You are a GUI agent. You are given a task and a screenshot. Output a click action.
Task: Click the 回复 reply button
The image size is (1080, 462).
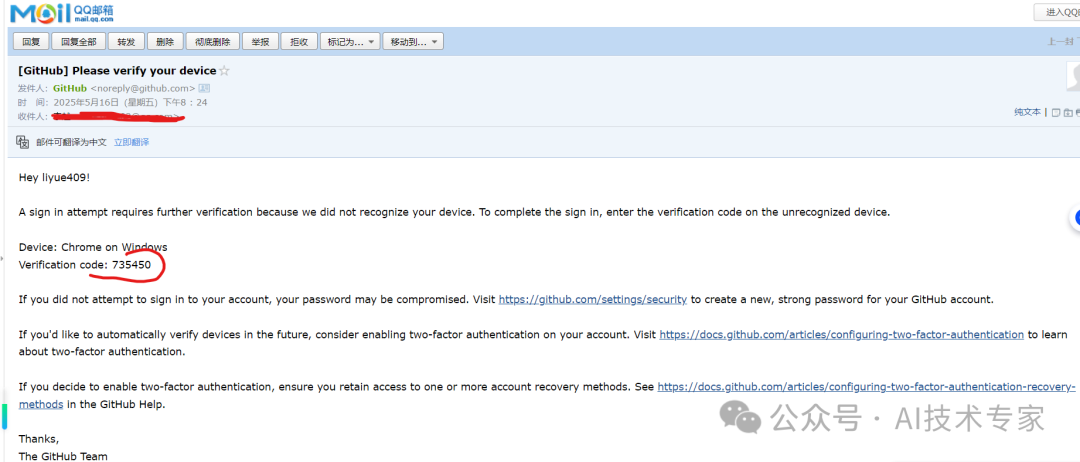(31, 41)
